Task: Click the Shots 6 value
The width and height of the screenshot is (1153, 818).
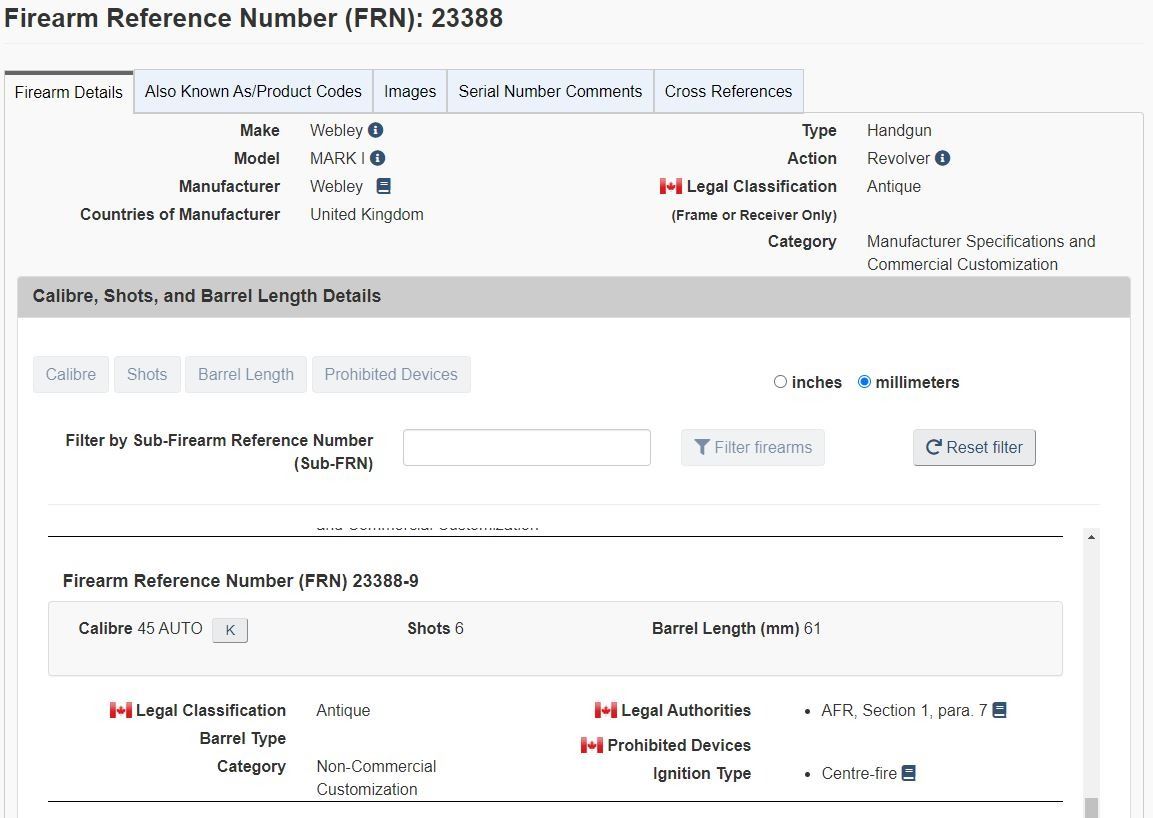Action: coord(435,628)
